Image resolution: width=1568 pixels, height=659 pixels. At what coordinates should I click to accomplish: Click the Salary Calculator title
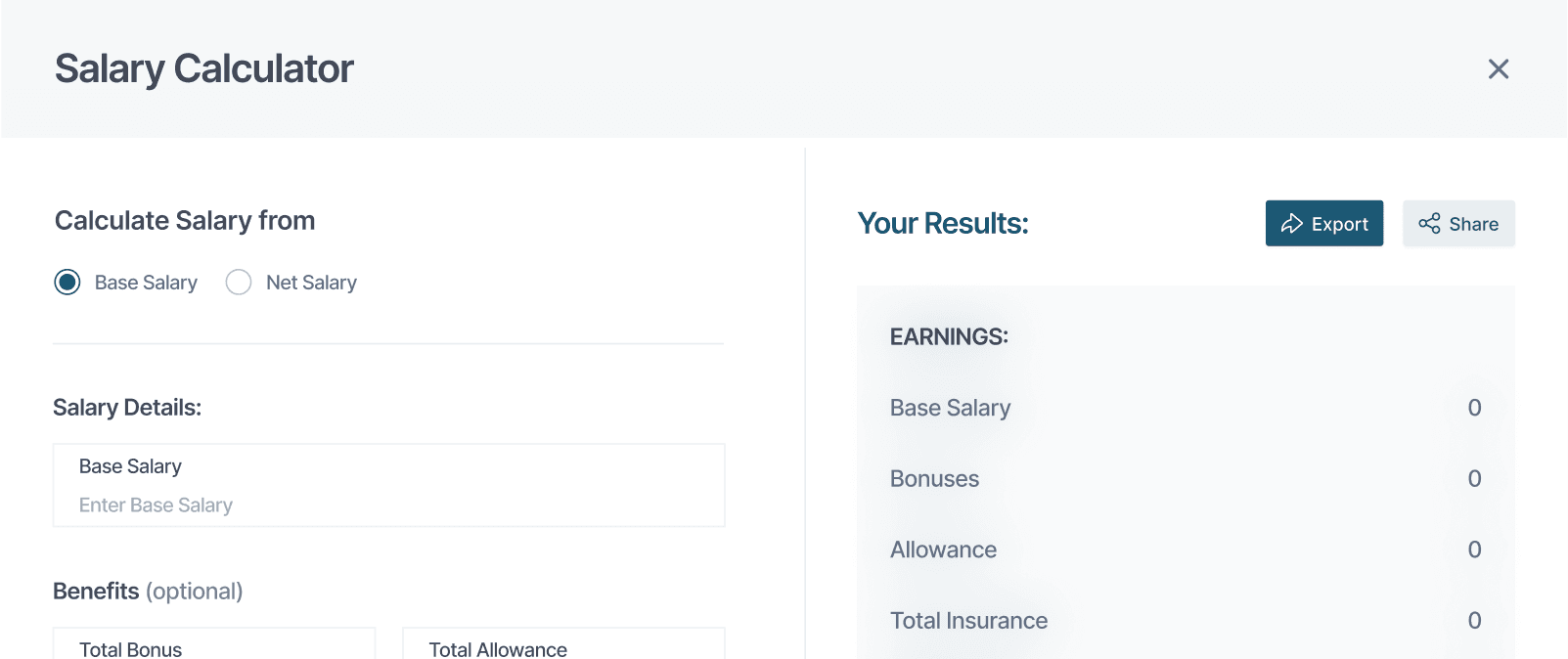203,69
